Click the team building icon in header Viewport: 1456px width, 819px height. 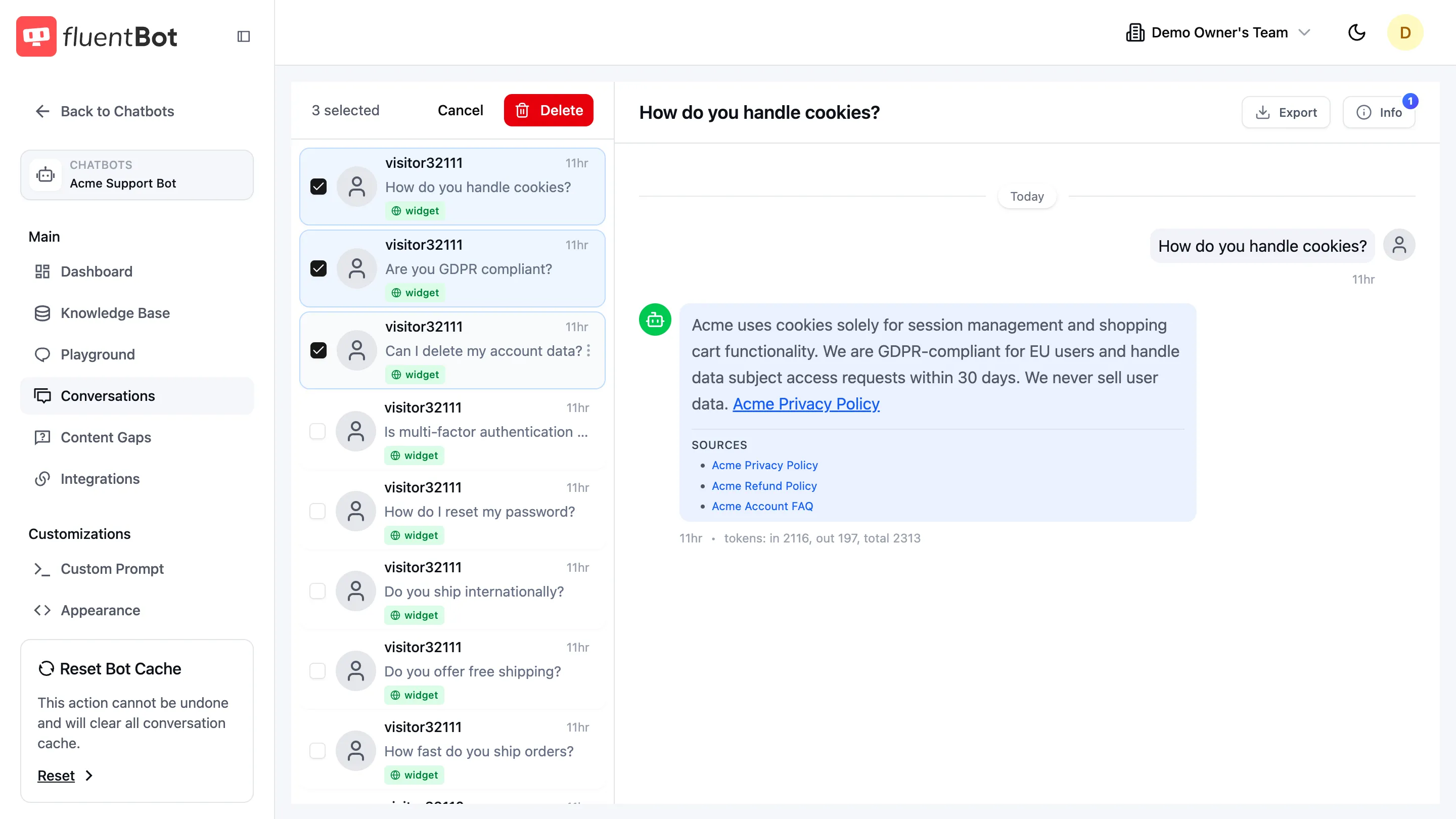[1135, 32]
